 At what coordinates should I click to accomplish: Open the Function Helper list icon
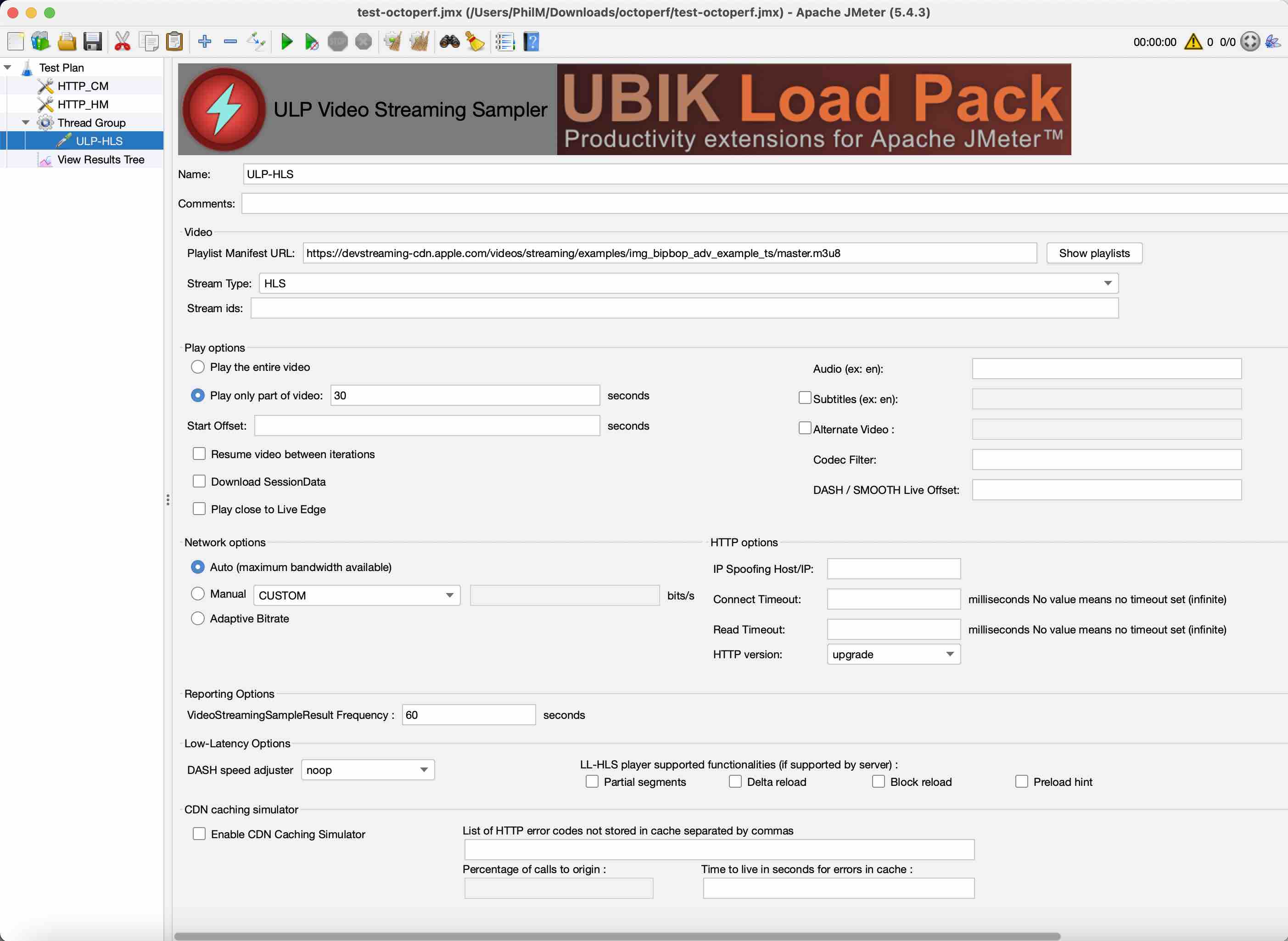tap(505, 42)
